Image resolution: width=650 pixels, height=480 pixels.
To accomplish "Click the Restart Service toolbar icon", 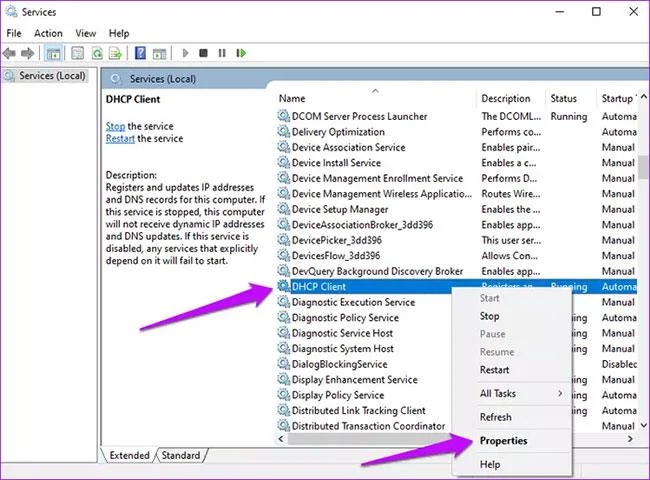I will click(241, 53).
